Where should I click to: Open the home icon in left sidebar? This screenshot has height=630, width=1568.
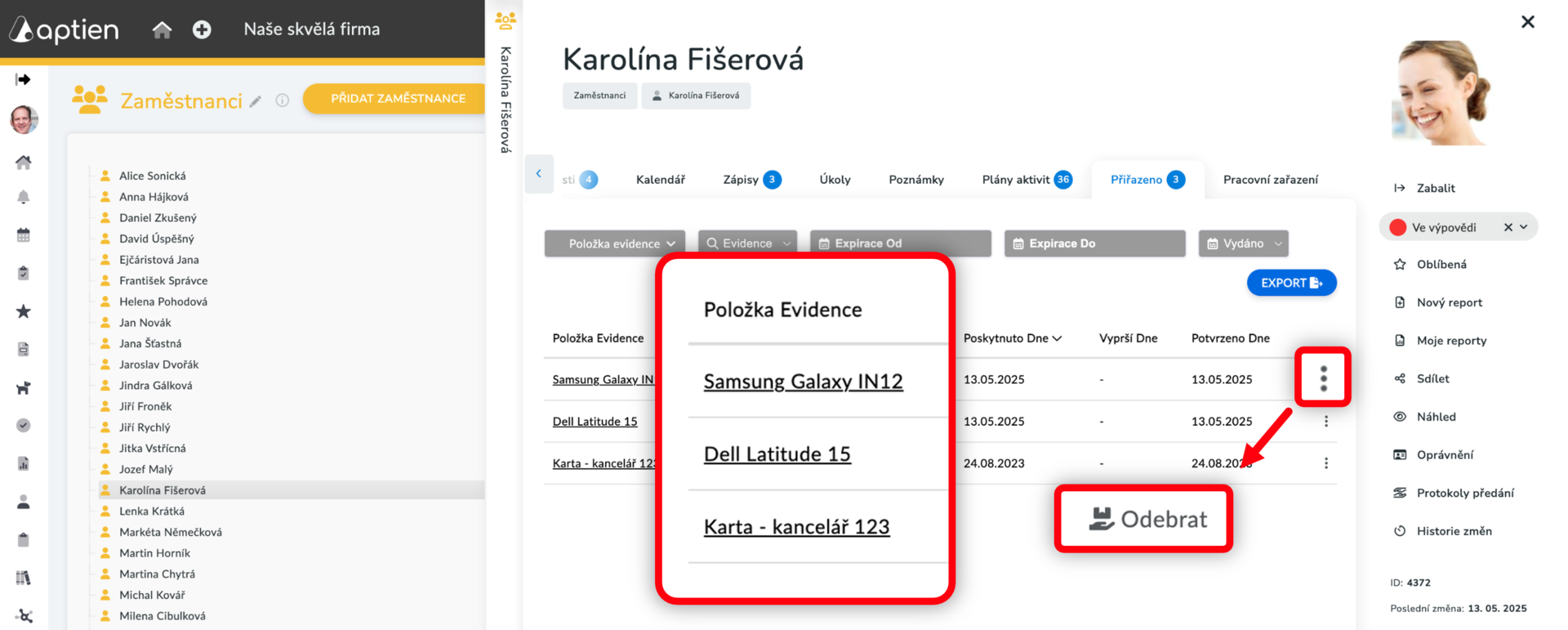[24, 163]
